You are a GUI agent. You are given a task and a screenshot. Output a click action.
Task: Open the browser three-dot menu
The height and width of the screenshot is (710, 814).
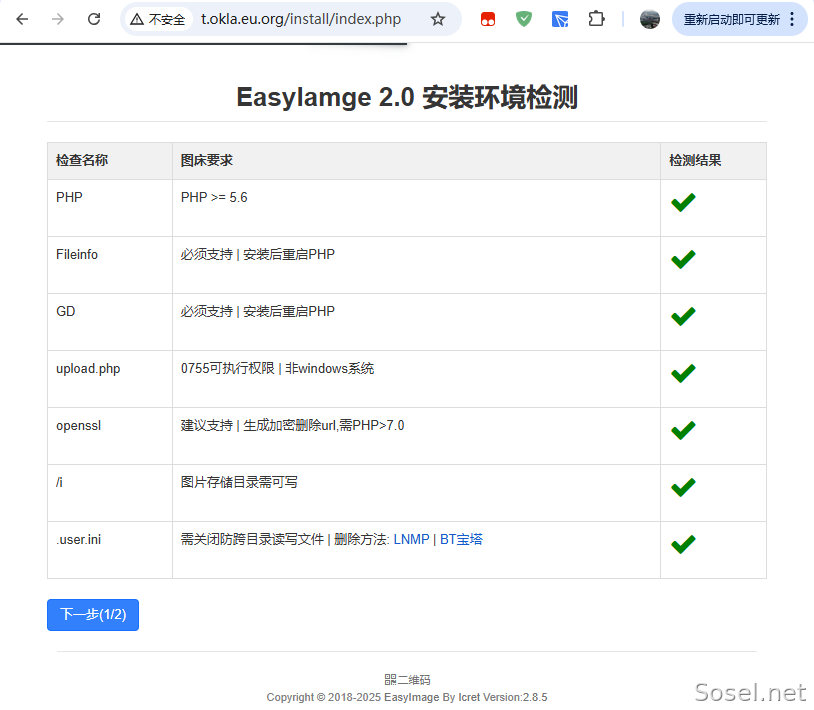point(792,19)
